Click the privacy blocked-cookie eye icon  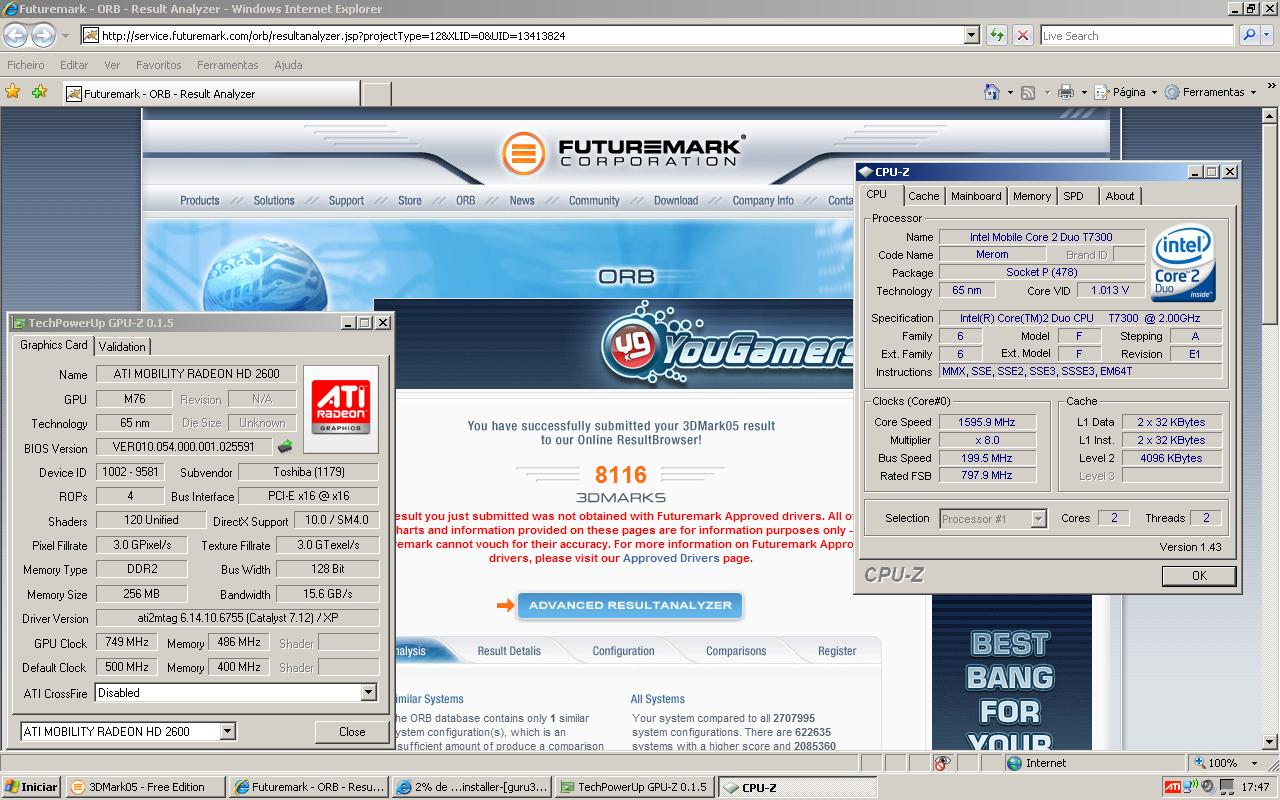[x=941, y=763]
